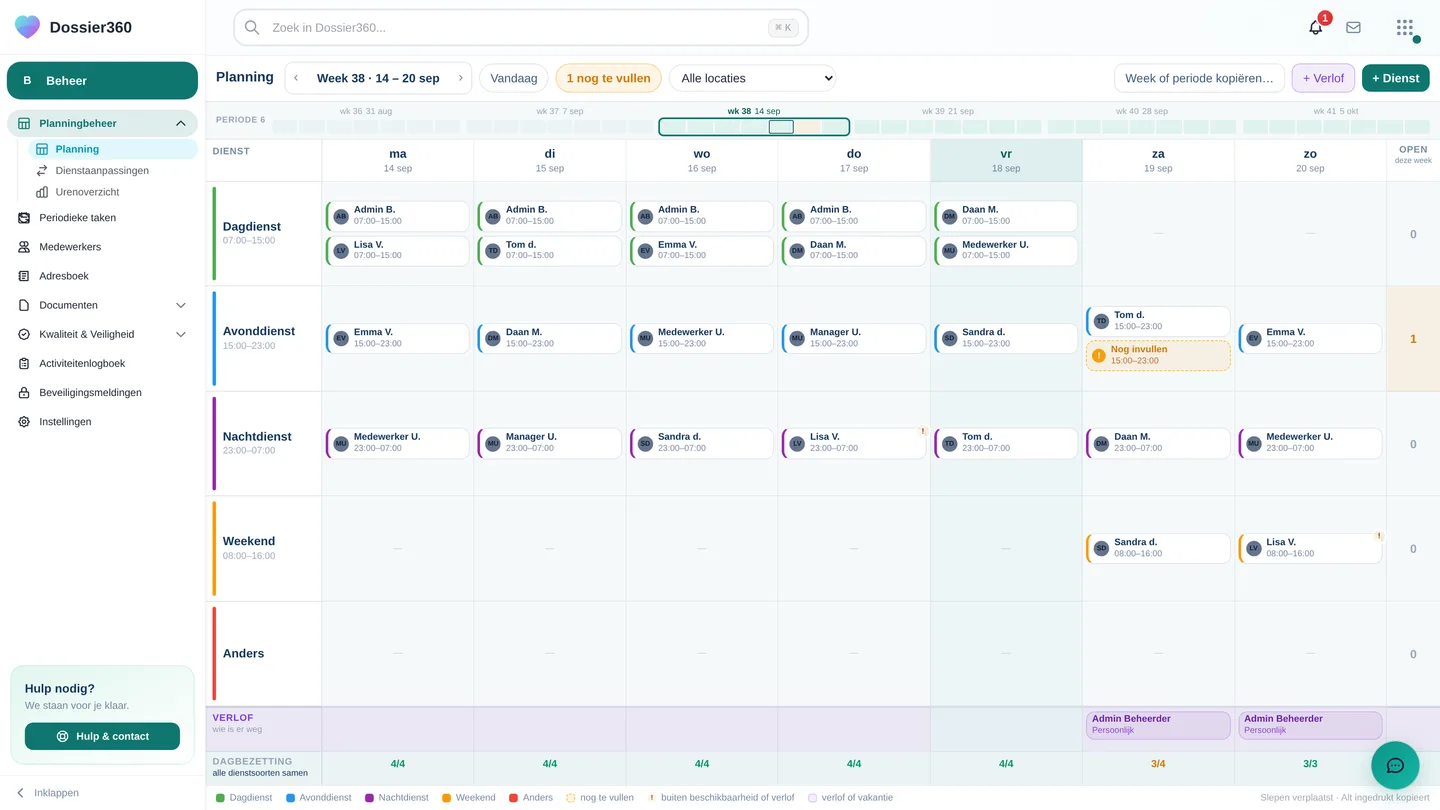The image size is (1440, 810).
Task: Click the Instellingen gear icon
Action: [24, 422]
